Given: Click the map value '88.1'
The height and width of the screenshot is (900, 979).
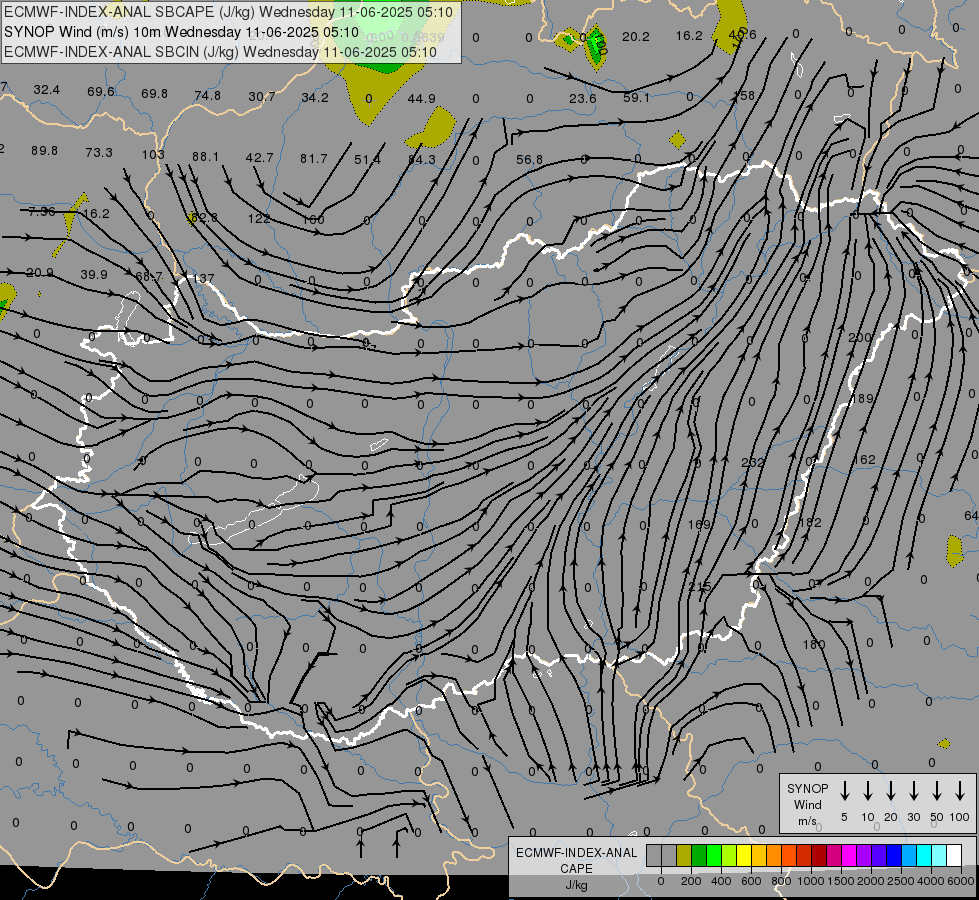Looking at the screenshot, I should pos(205,157).
